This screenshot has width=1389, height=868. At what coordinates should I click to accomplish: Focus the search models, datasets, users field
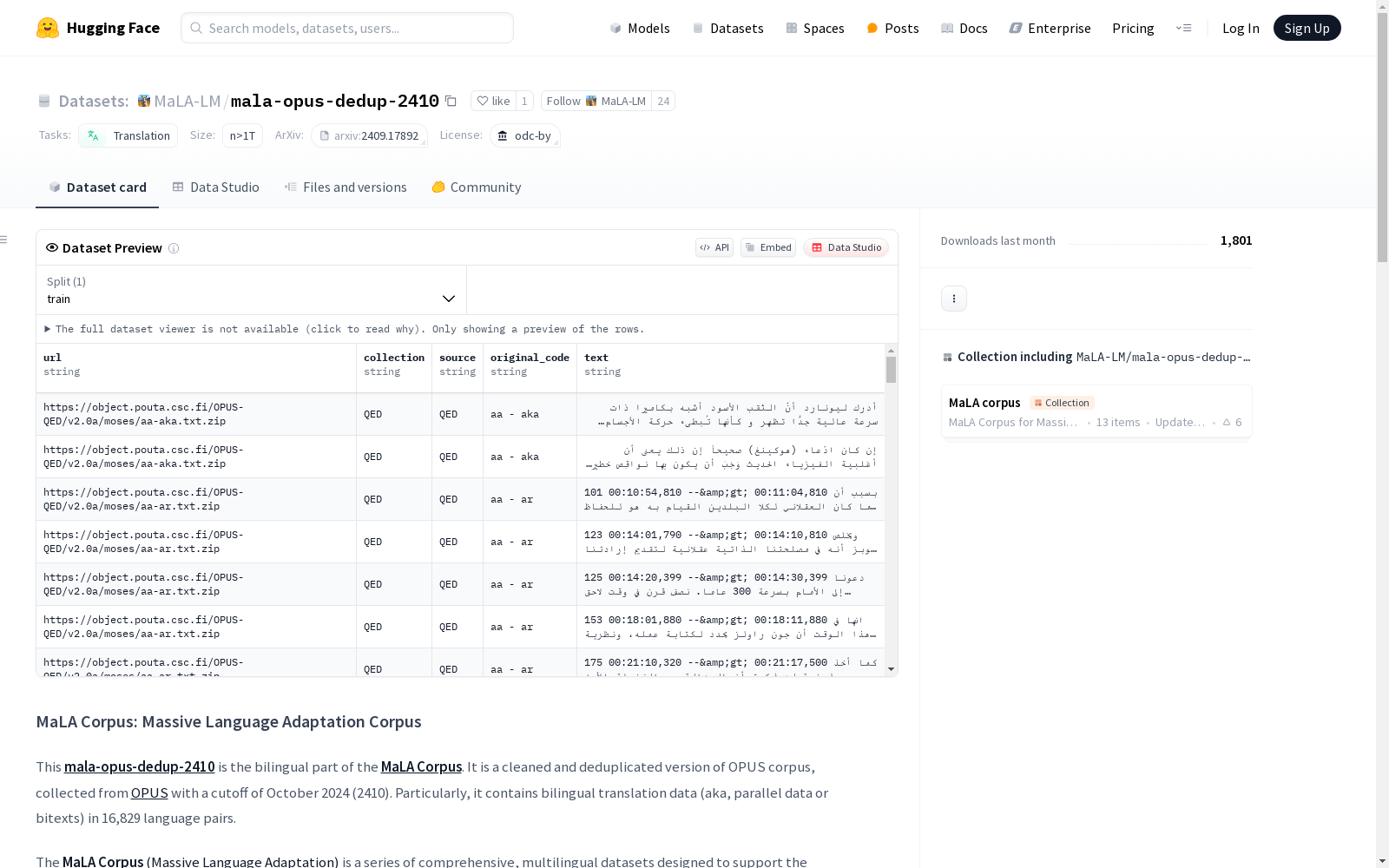pos(347,28)
